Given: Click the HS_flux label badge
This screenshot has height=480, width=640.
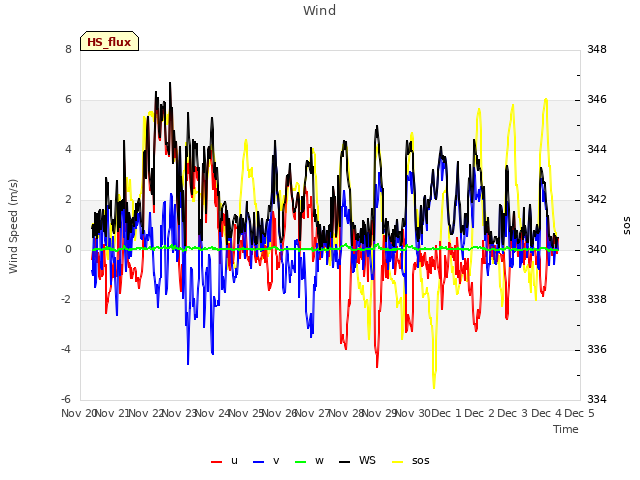Looking at the screenshot, I should (x=109, y=41).
